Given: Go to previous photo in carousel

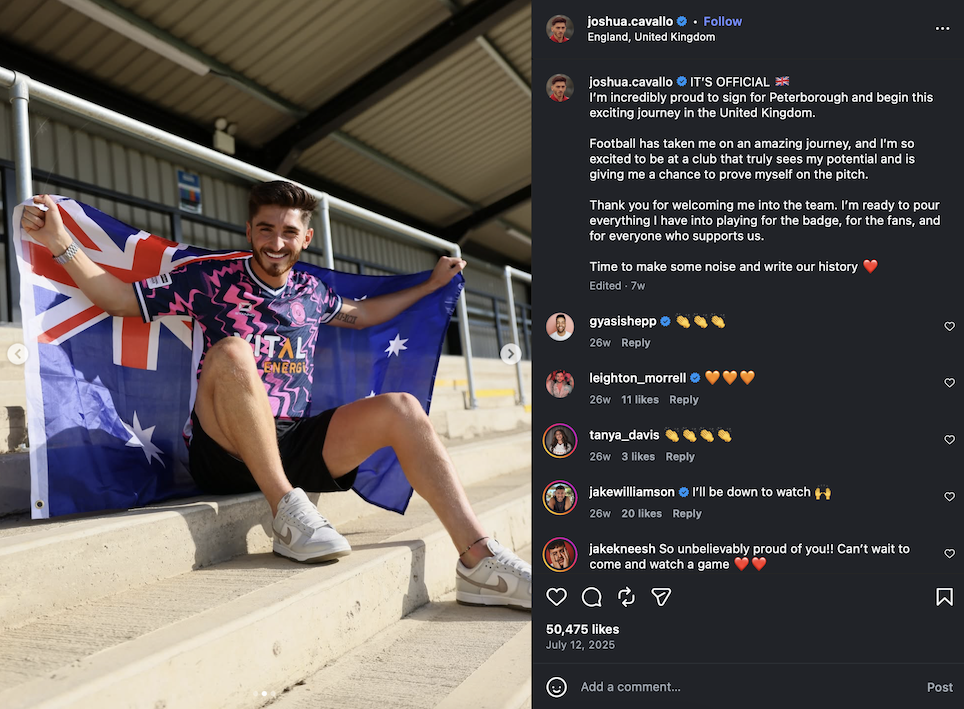Looking at the screenshot, I should (17, 354).
